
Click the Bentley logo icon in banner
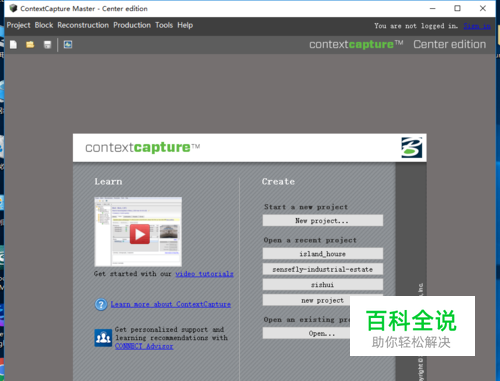pos(411,147)
